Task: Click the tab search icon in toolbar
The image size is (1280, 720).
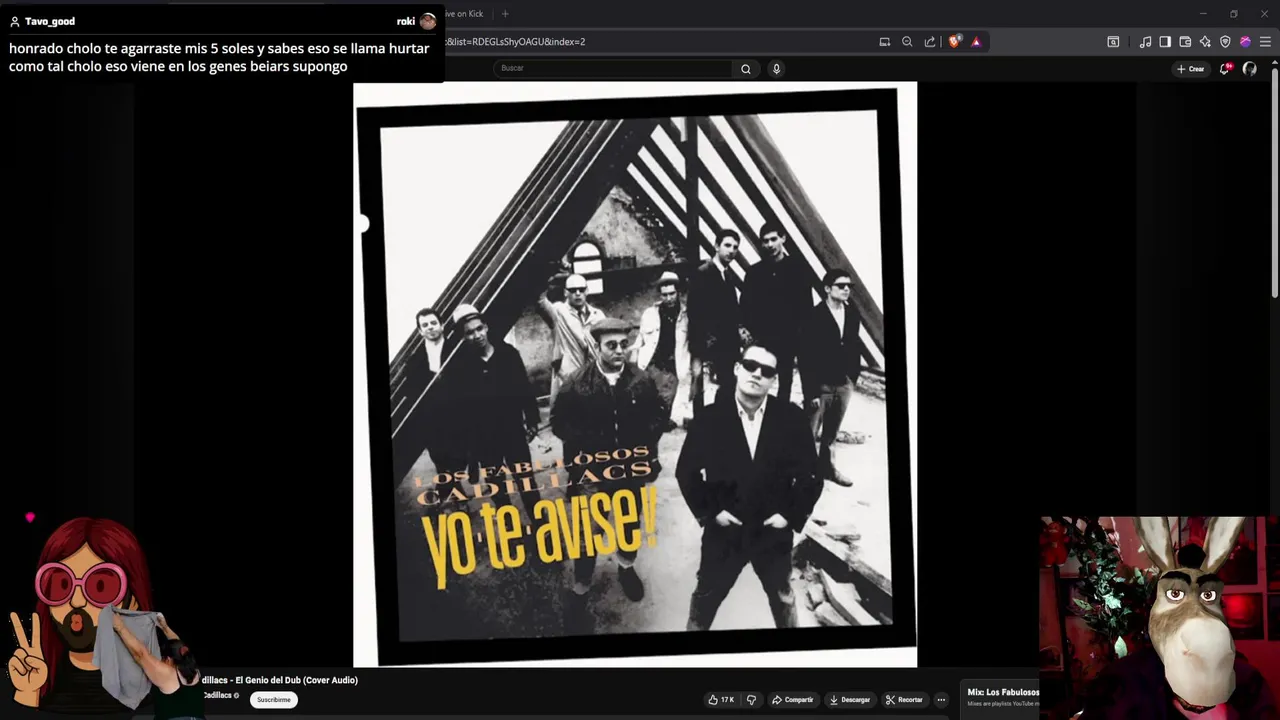Action: (x=1113, y=42)
